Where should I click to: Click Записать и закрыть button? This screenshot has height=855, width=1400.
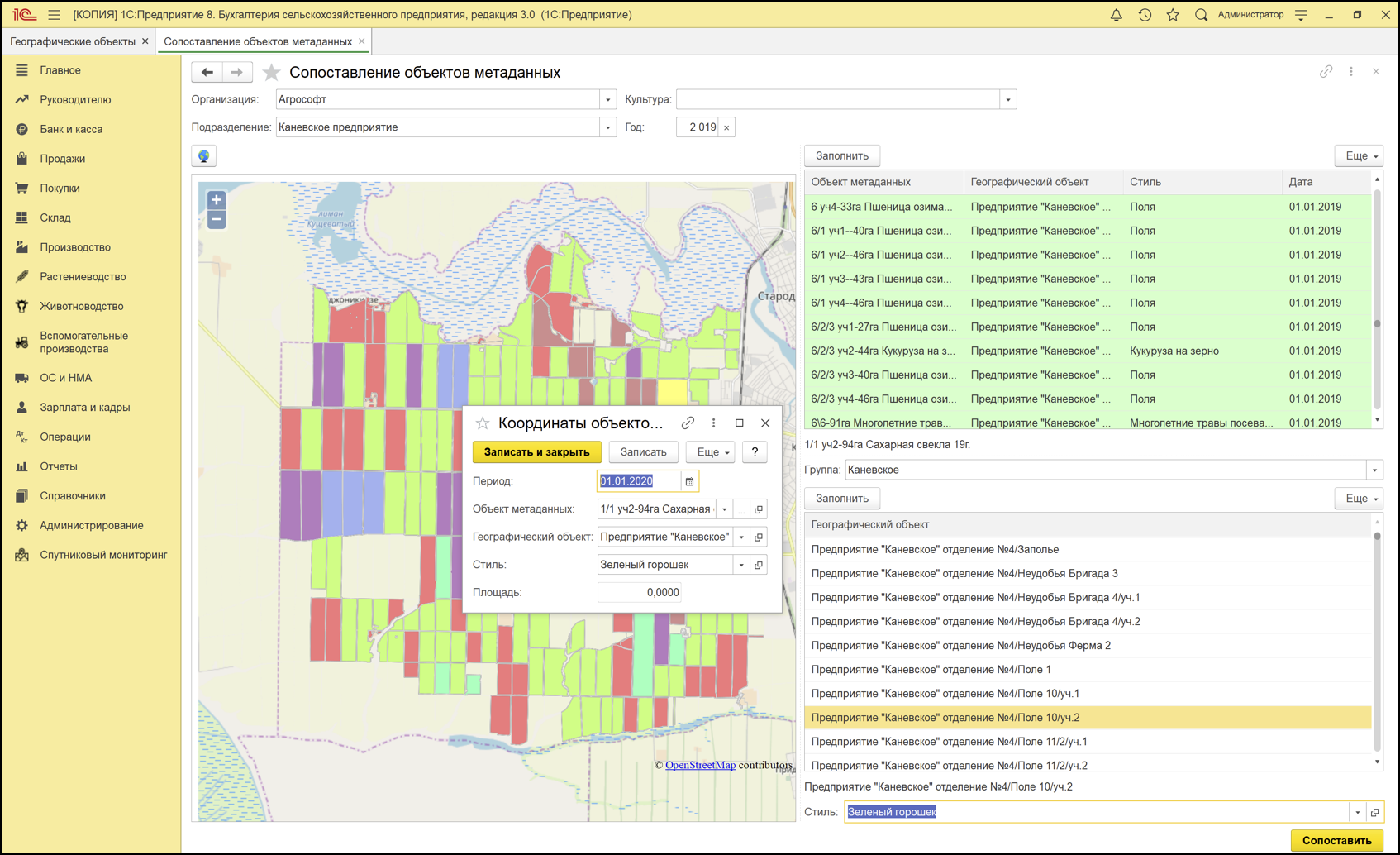pyautogui.click(x=537, y=452)
